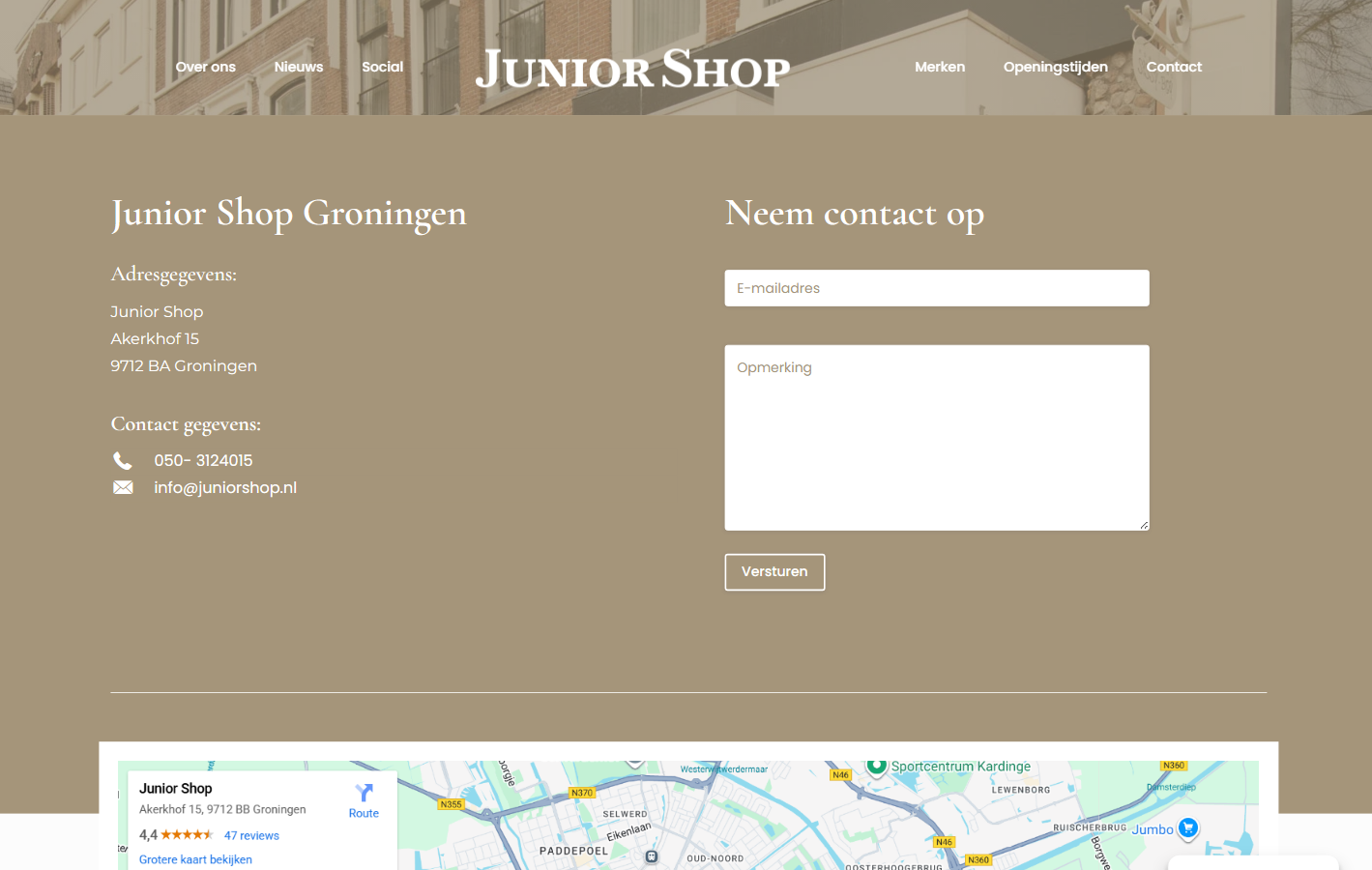Click the Route directions icon on the map card

(364, 795)
